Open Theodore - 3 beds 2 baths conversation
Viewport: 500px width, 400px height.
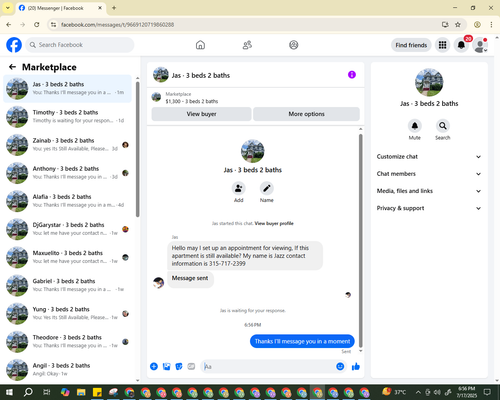[x=67, y=342]
